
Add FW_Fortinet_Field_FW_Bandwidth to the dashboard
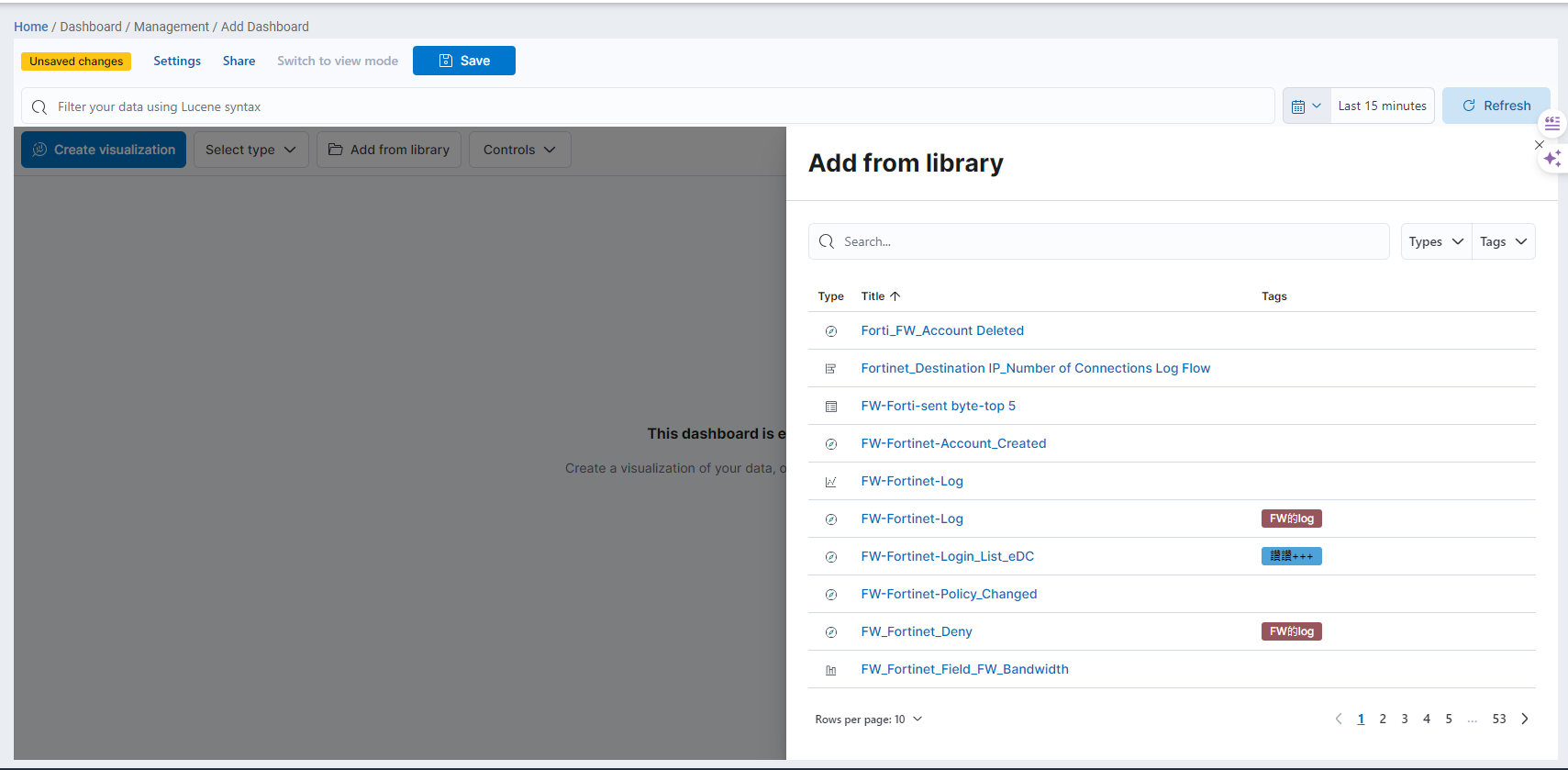tap(964, 669)
